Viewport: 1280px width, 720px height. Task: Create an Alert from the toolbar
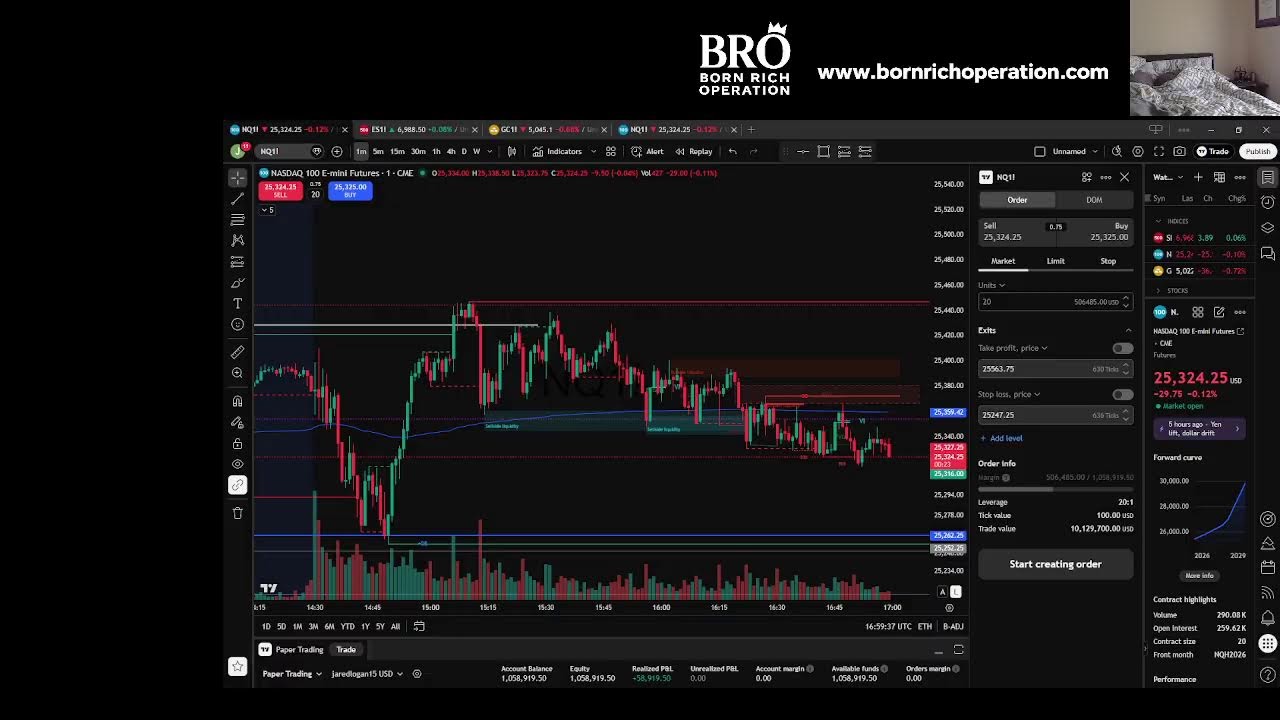click(x=647, y=151)
